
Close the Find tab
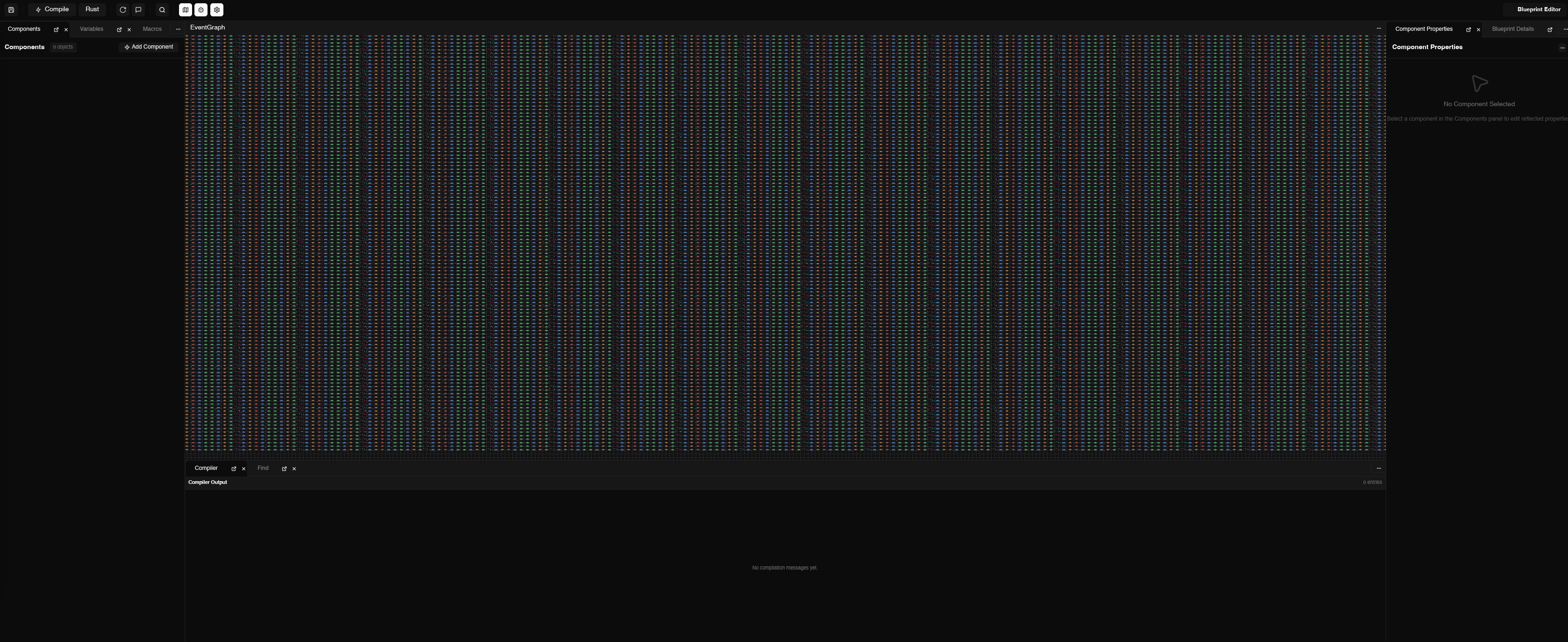tap(294, 469)
